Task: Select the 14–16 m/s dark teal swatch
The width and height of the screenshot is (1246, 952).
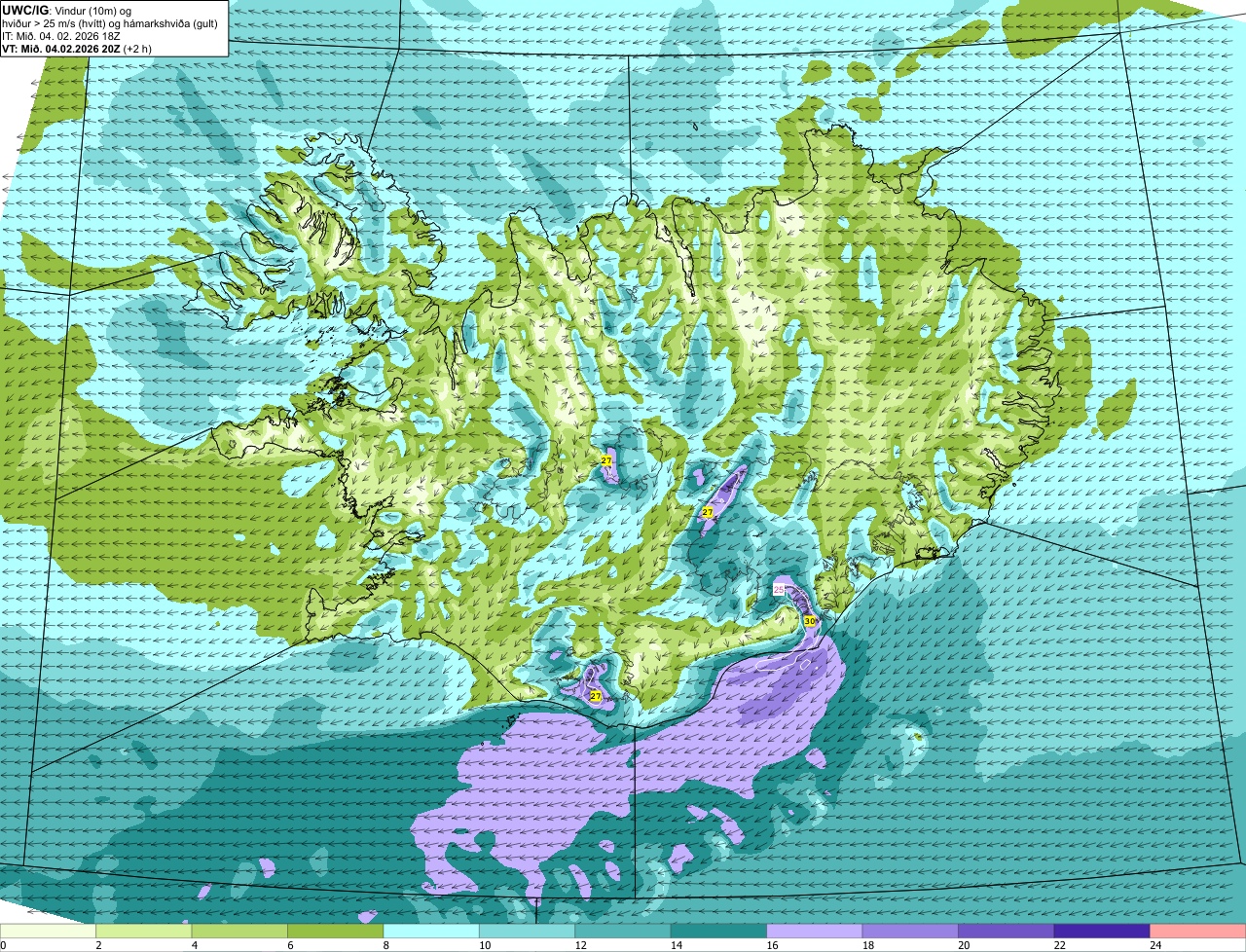Action: click(x=719, y=932)
